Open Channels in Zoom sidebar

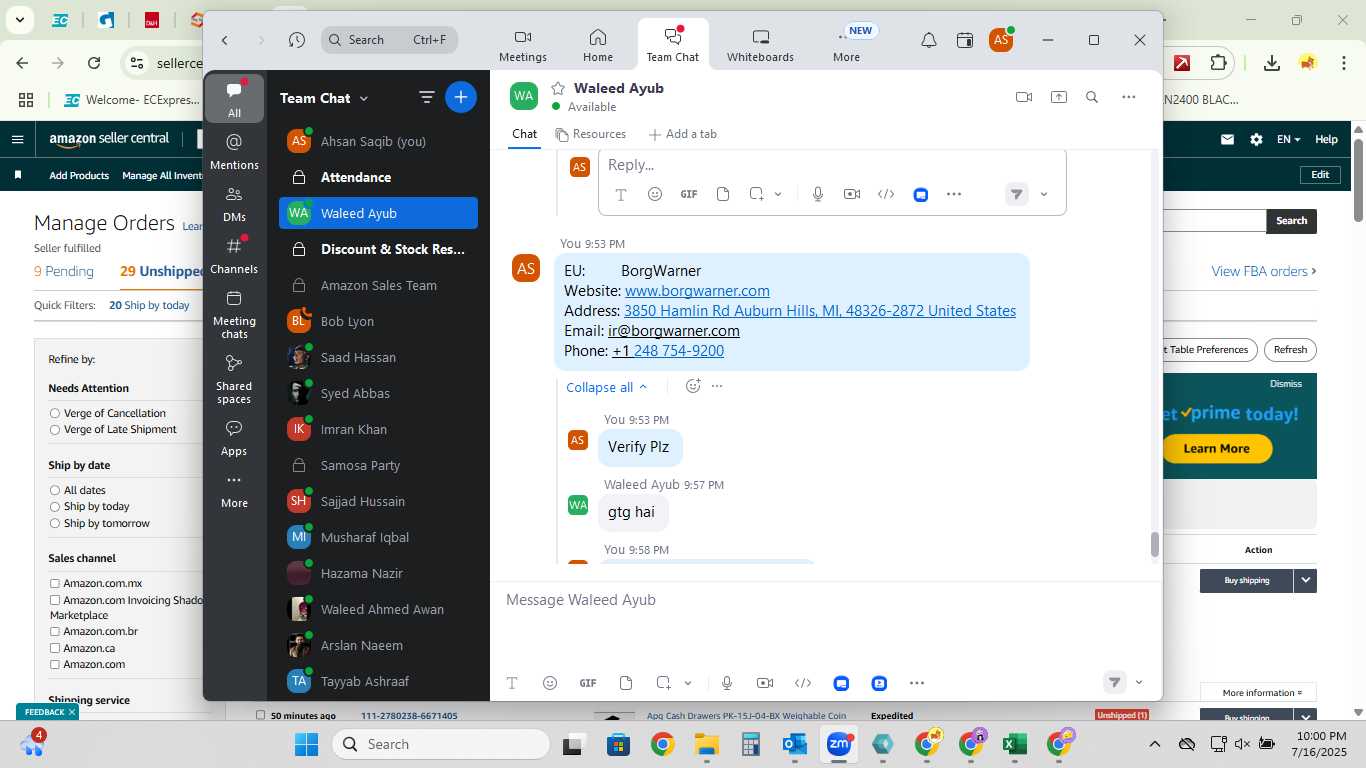[x=235, y=256]
